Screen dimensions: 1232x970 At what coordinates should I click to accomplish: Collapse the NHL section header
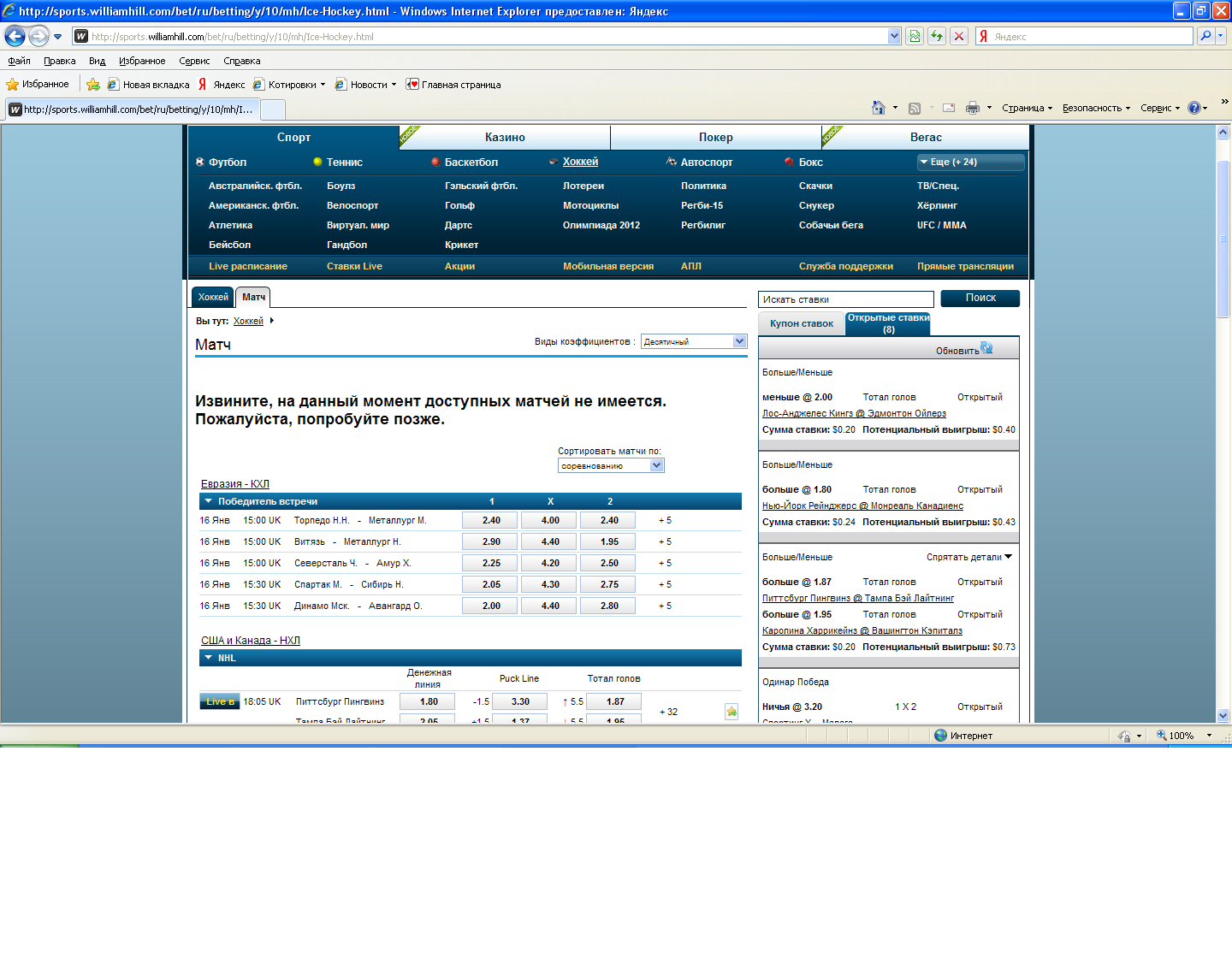point(208,658)
